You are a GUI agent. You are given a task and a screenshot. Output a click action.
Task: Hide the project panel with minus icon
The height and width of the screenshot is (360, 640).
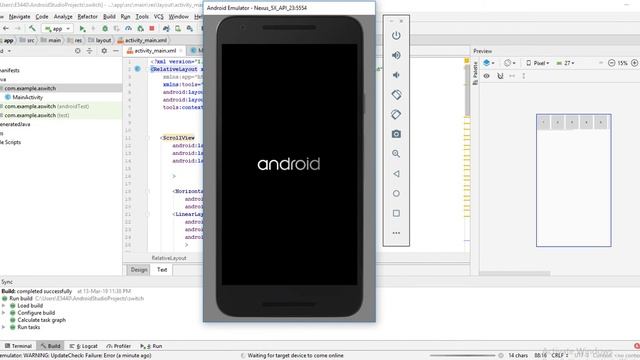pos(116,51)
